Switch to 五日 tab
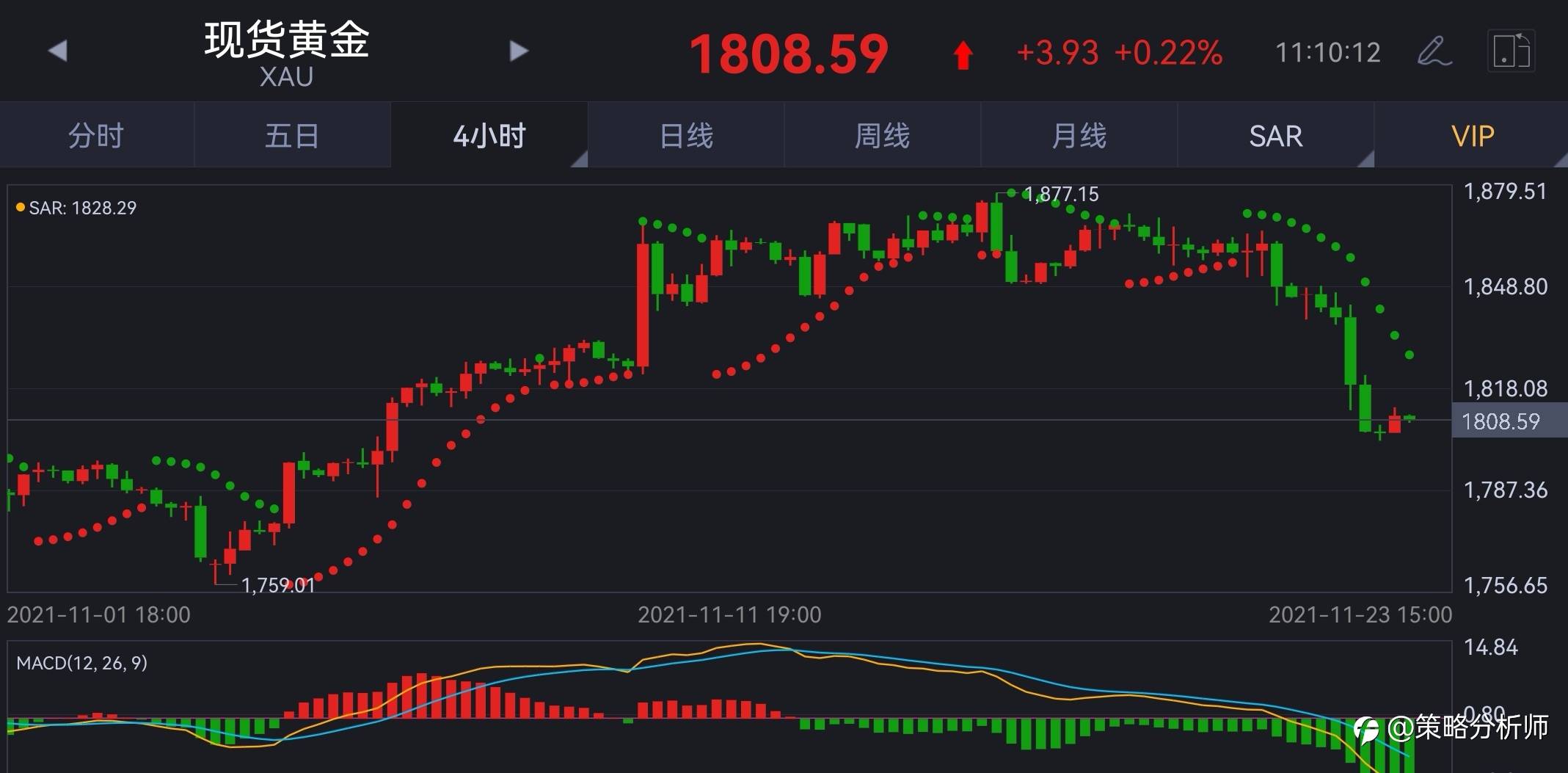The height and width of the screenshot is (773, 1568). (x=292, y=136)
